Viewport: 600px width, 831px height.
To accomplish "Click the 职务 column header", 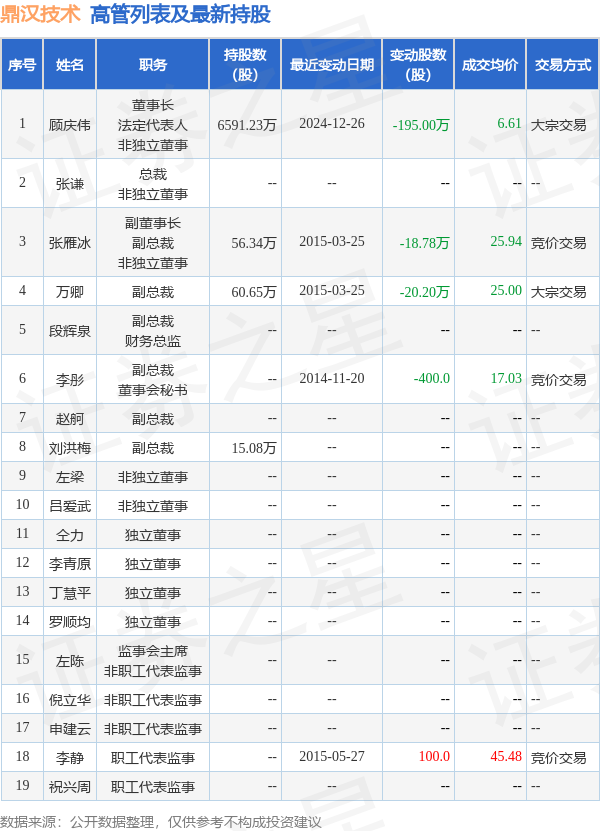I will [x=153, y=65].
